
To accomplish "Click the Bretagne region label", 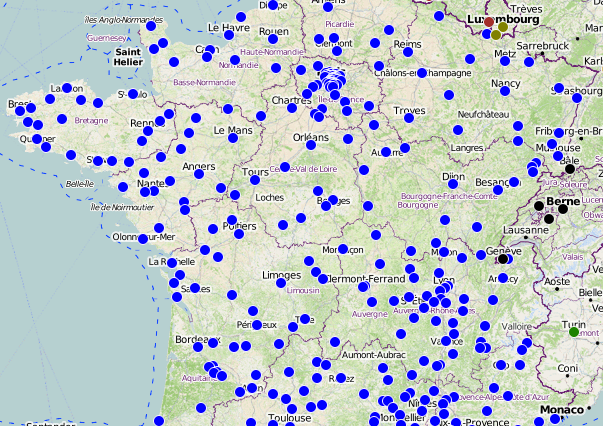I will pos(90,120).
